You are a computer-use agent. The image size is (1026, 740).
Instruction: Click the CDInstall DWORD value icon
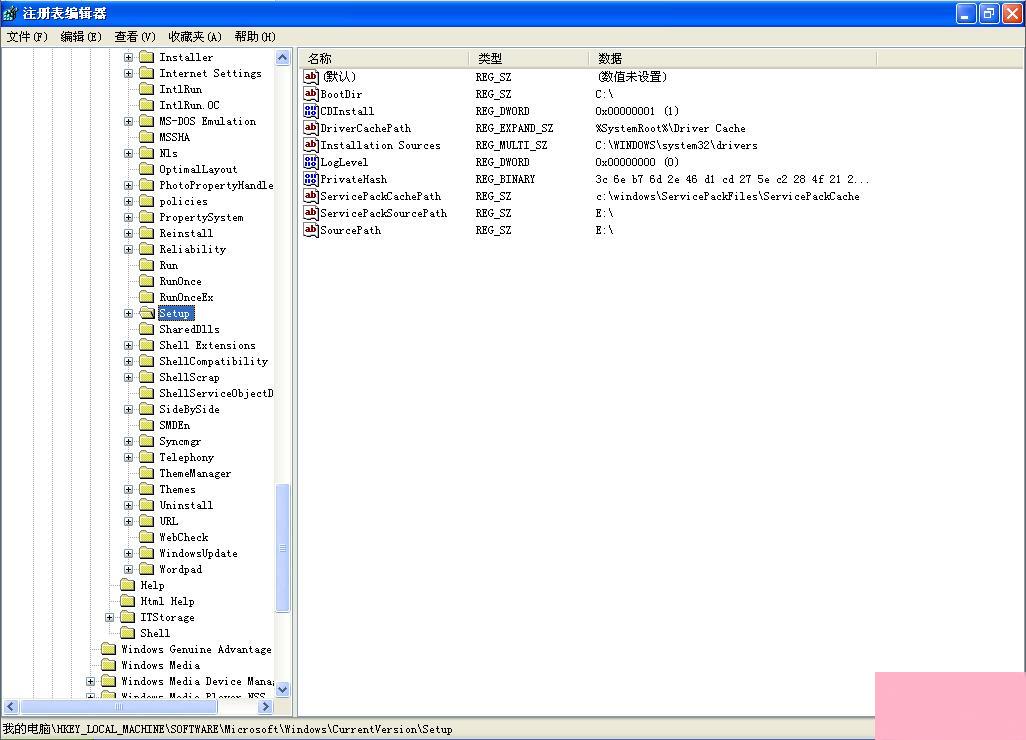click(311, 111)
